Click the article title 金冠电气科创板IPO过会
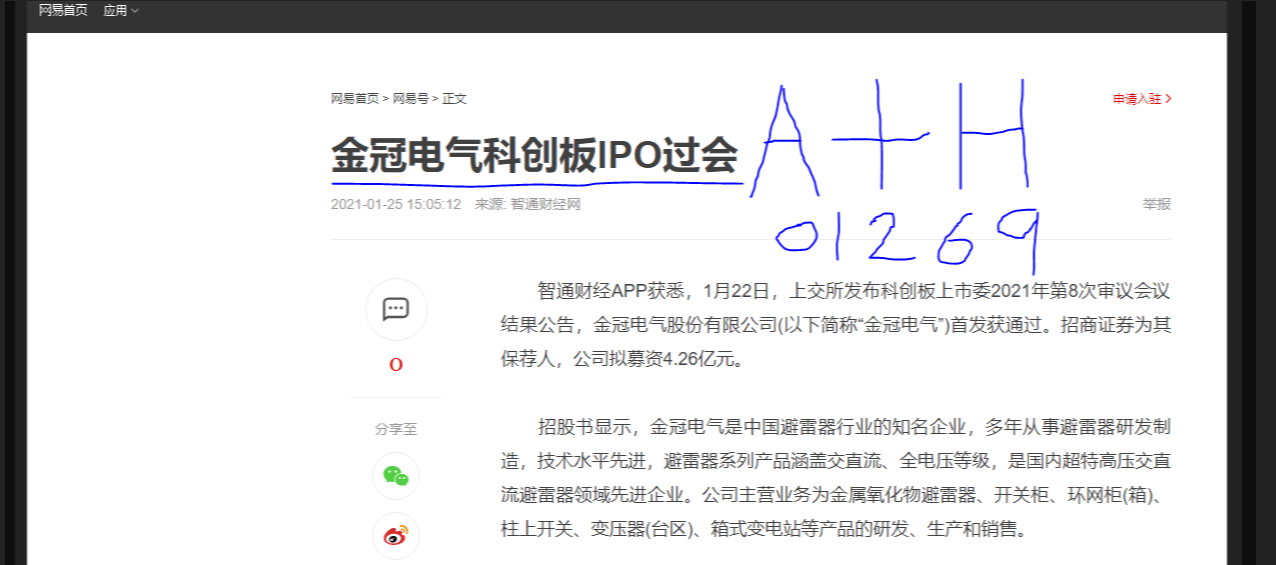 click(534, 156)
